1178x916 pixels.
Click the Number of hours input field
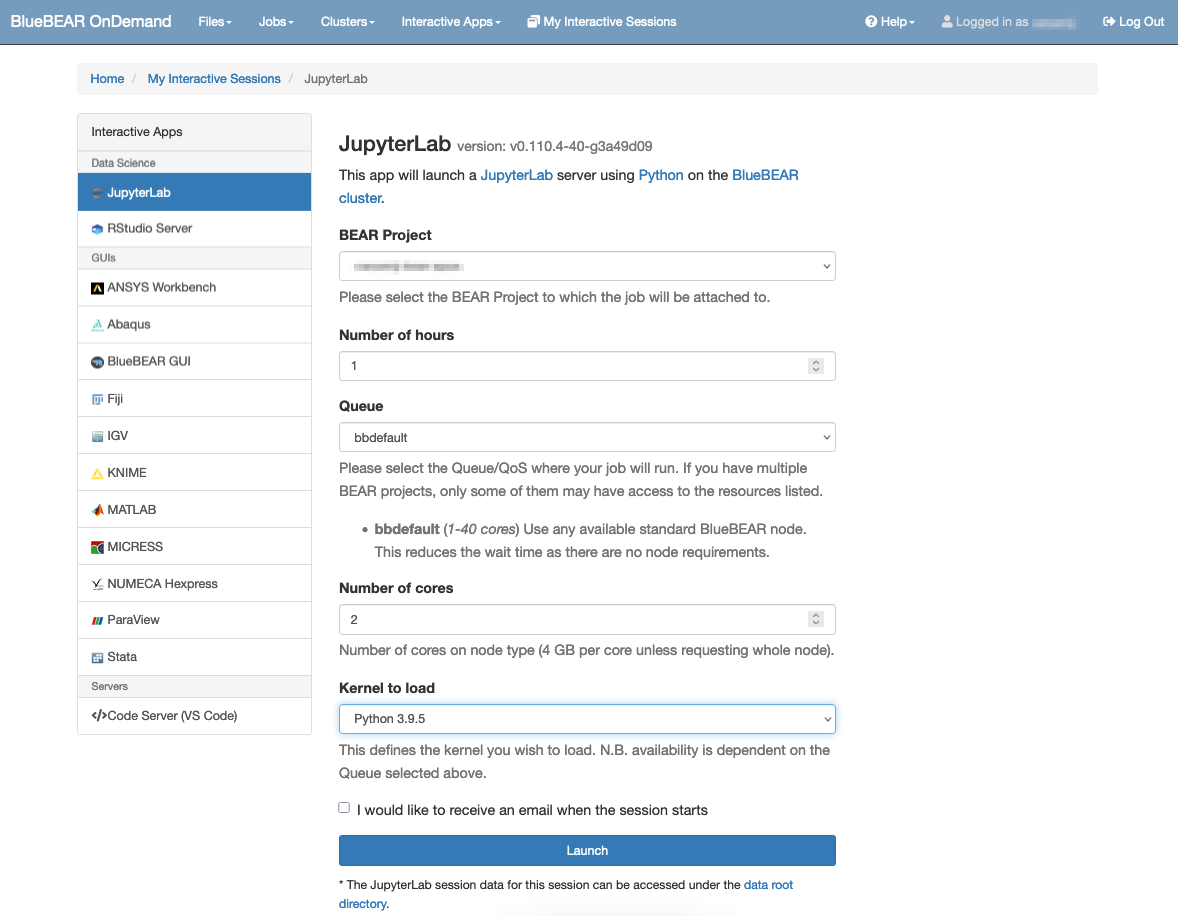587,366
